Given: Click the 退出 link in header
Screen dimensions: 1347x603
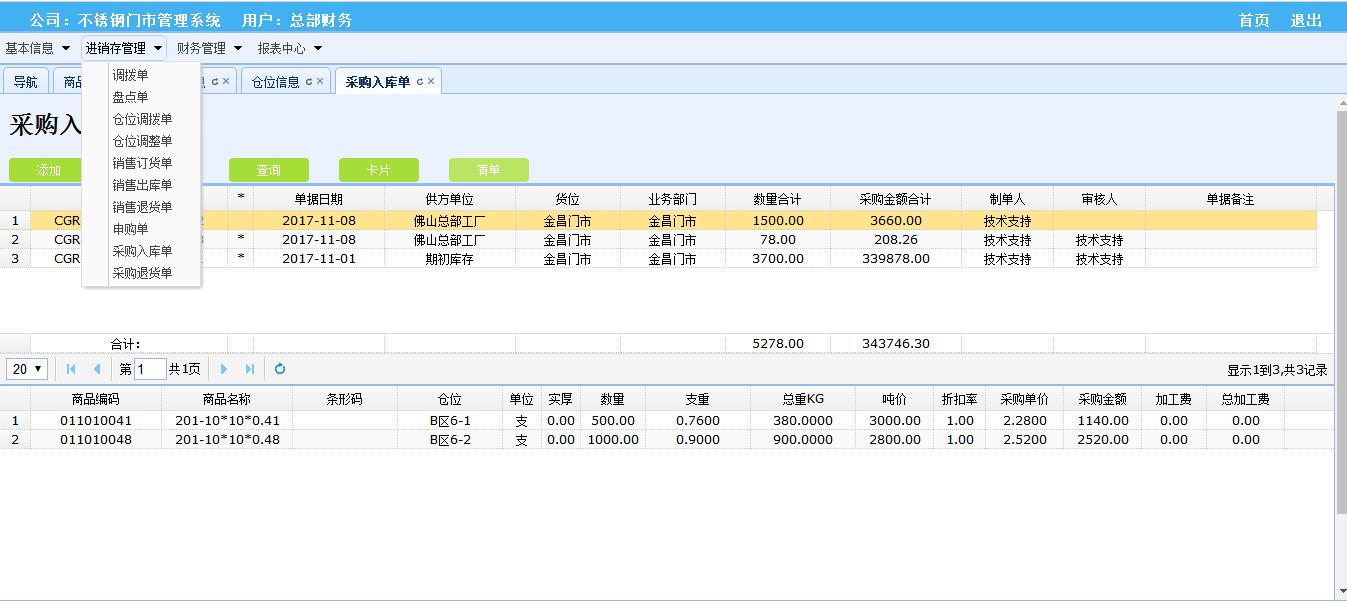Looking at the screenshot, I should (1306, 20).
